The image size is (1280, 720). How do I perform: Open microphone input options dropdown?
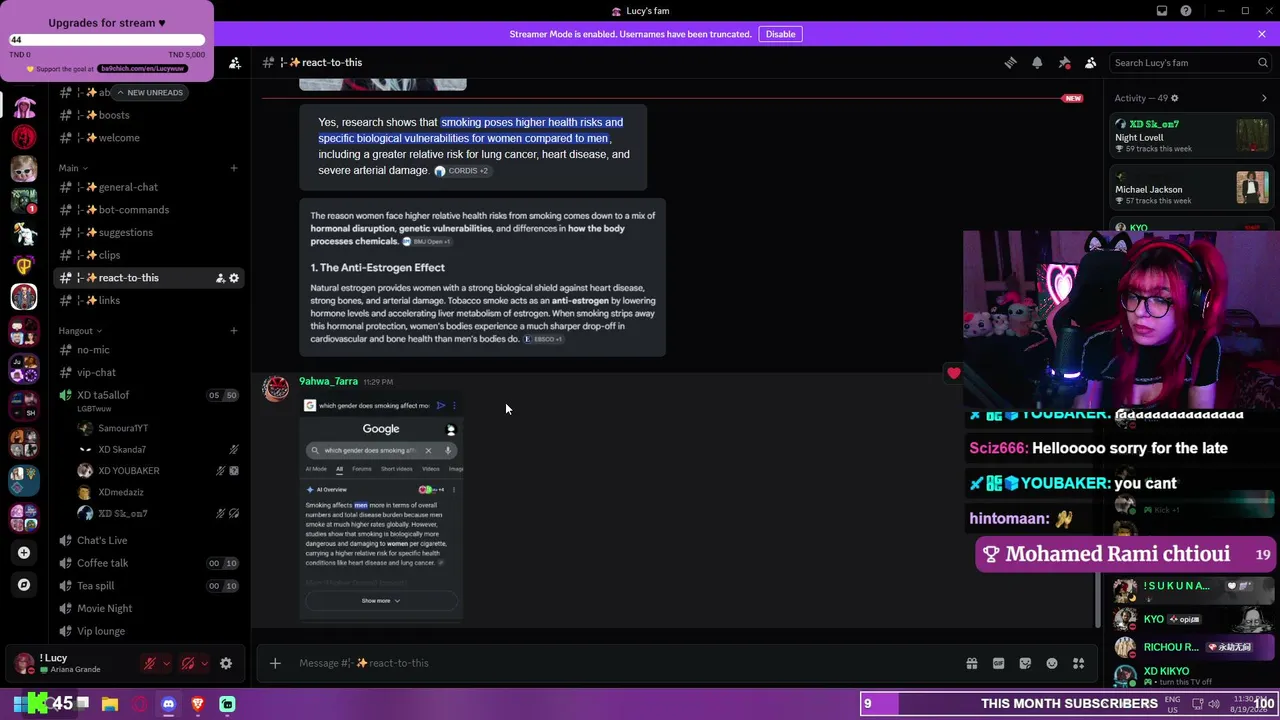click(167, 663)
